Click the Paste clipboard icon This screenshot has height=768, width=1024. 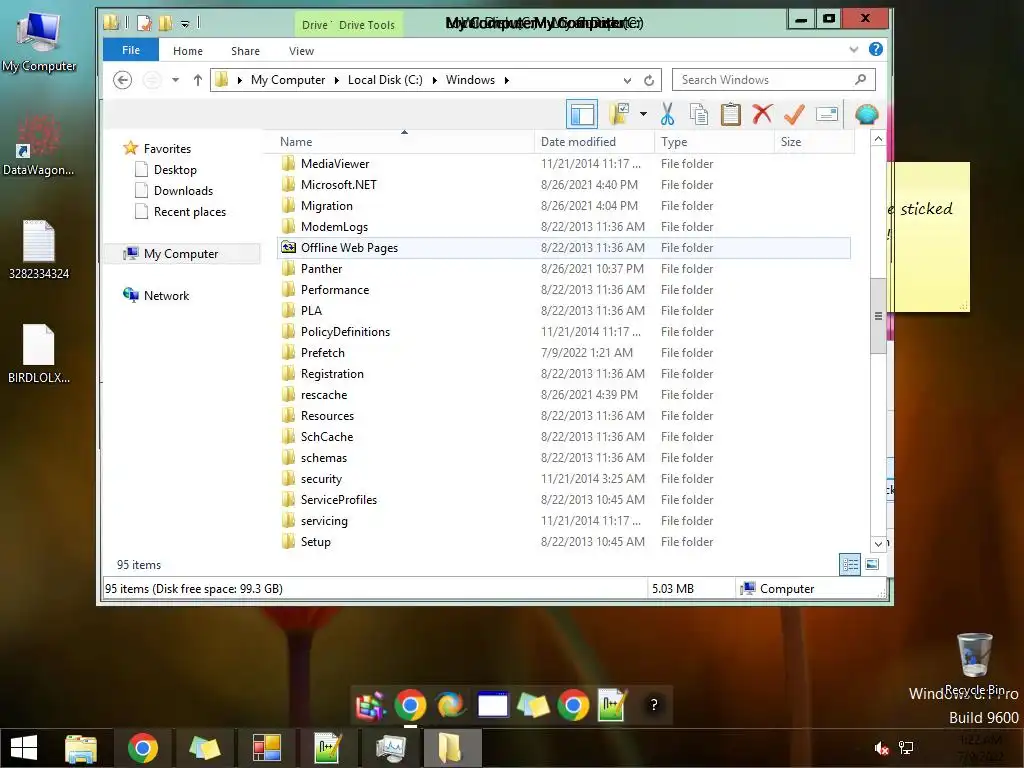730,114
